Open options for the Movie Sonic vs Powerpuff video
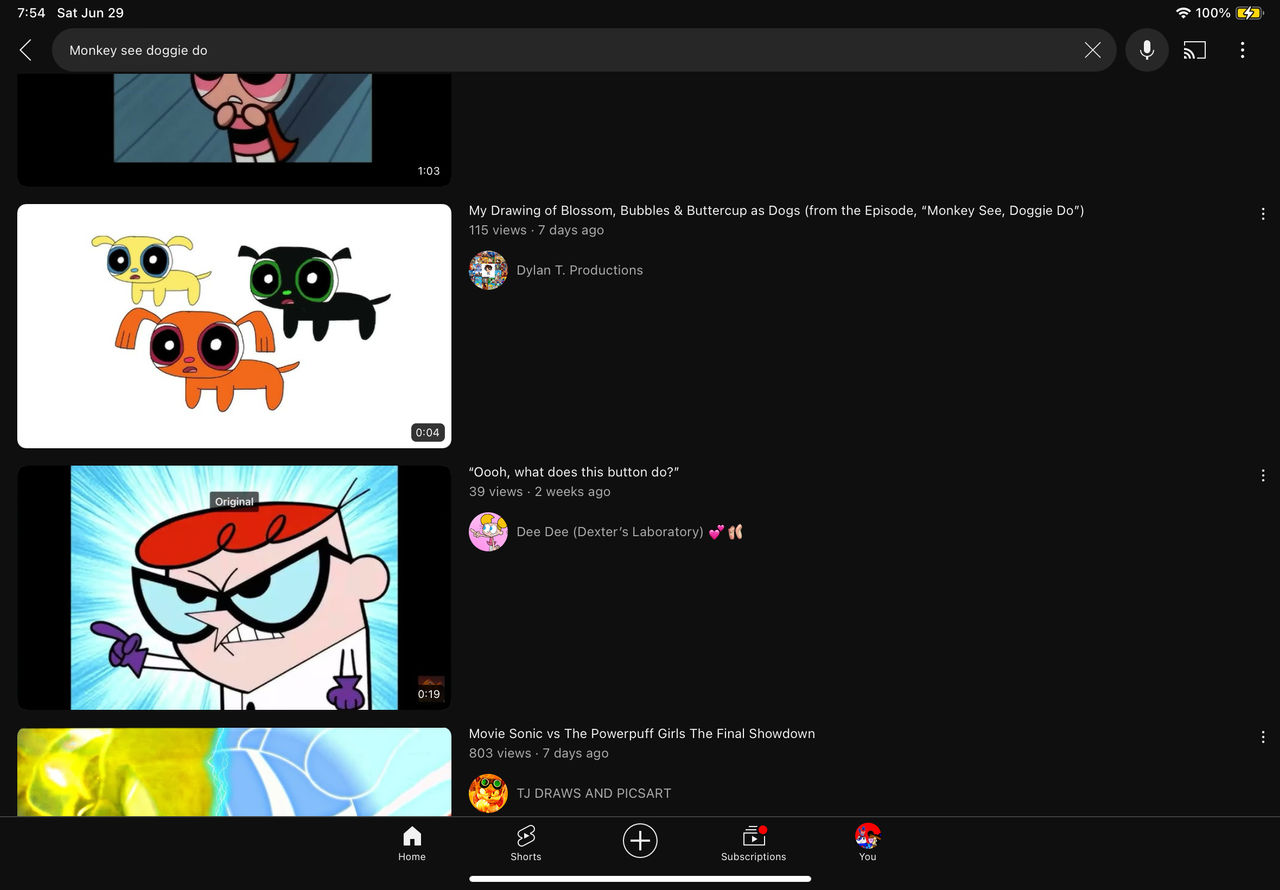Image resolution: width=1280 pixels, height=890 pixels. click(x=1263, y=737)
